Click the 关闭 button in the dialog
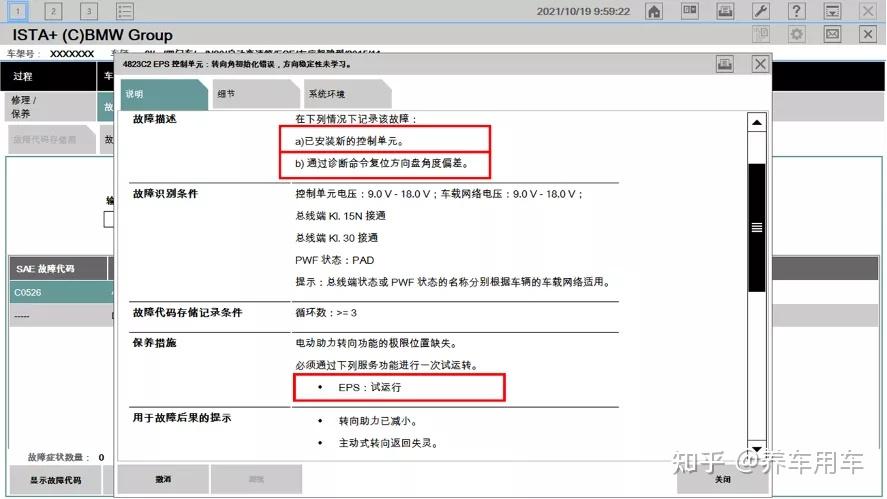This screenshot has width=887, height=499. point(722,480)
